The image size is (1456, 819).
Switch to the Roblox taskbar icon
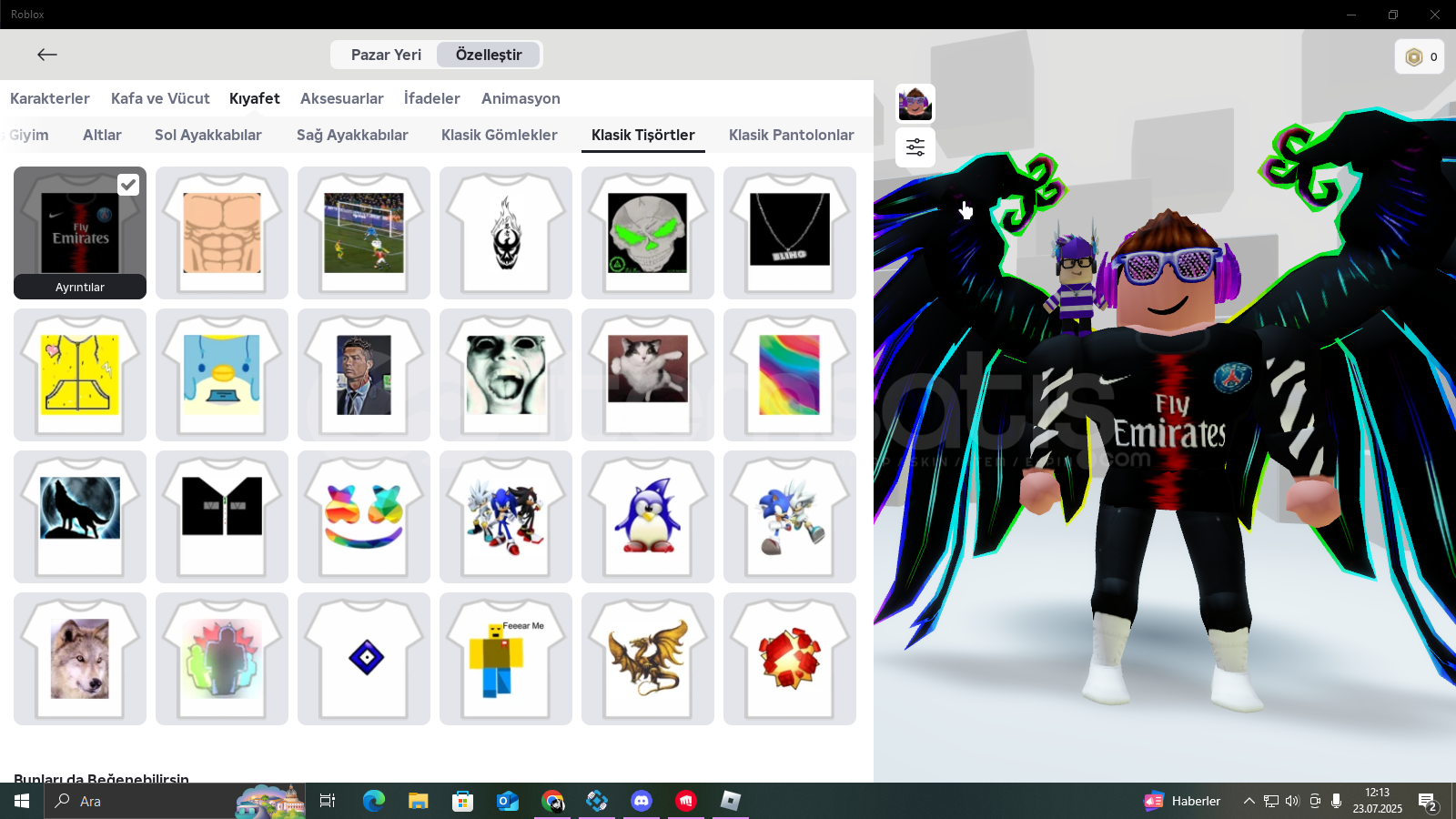(731, 801)
